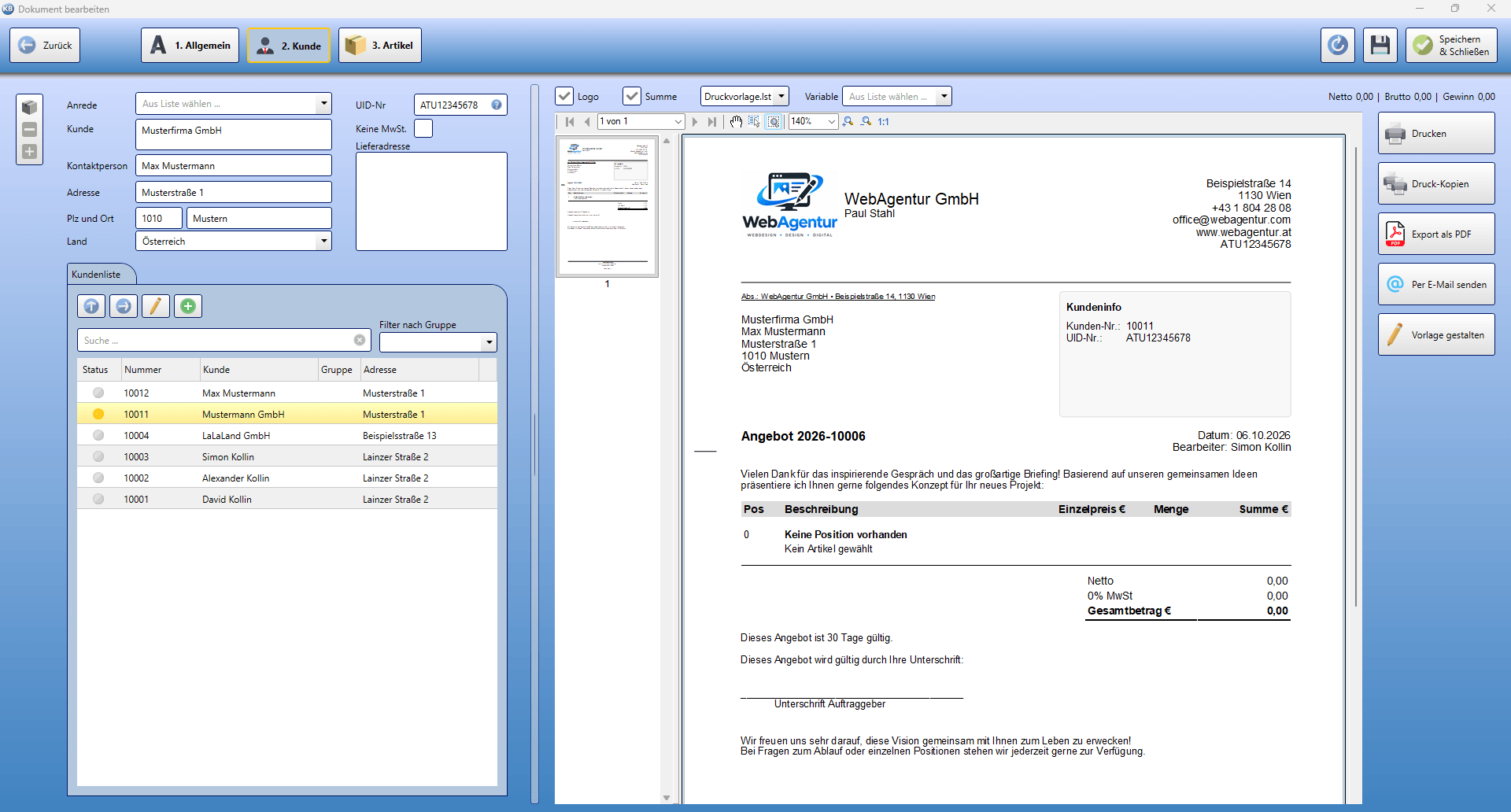The width and height of the screenshot is (1511, 812).
Task: Click the refresh icon button in the header
Action: click(x=1338, y=45)
